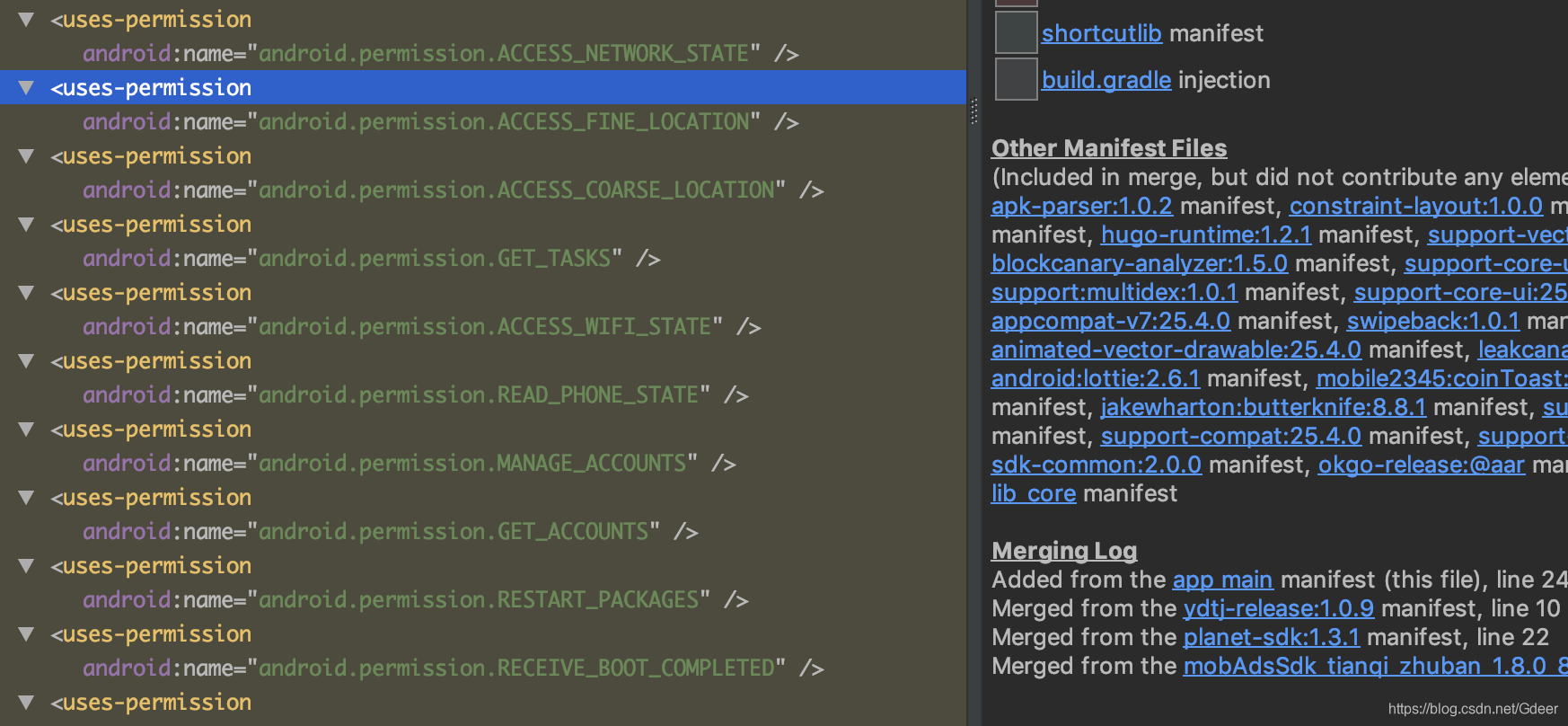Open the support-compat:25.4.0 link

click(x=1231, y=436)
